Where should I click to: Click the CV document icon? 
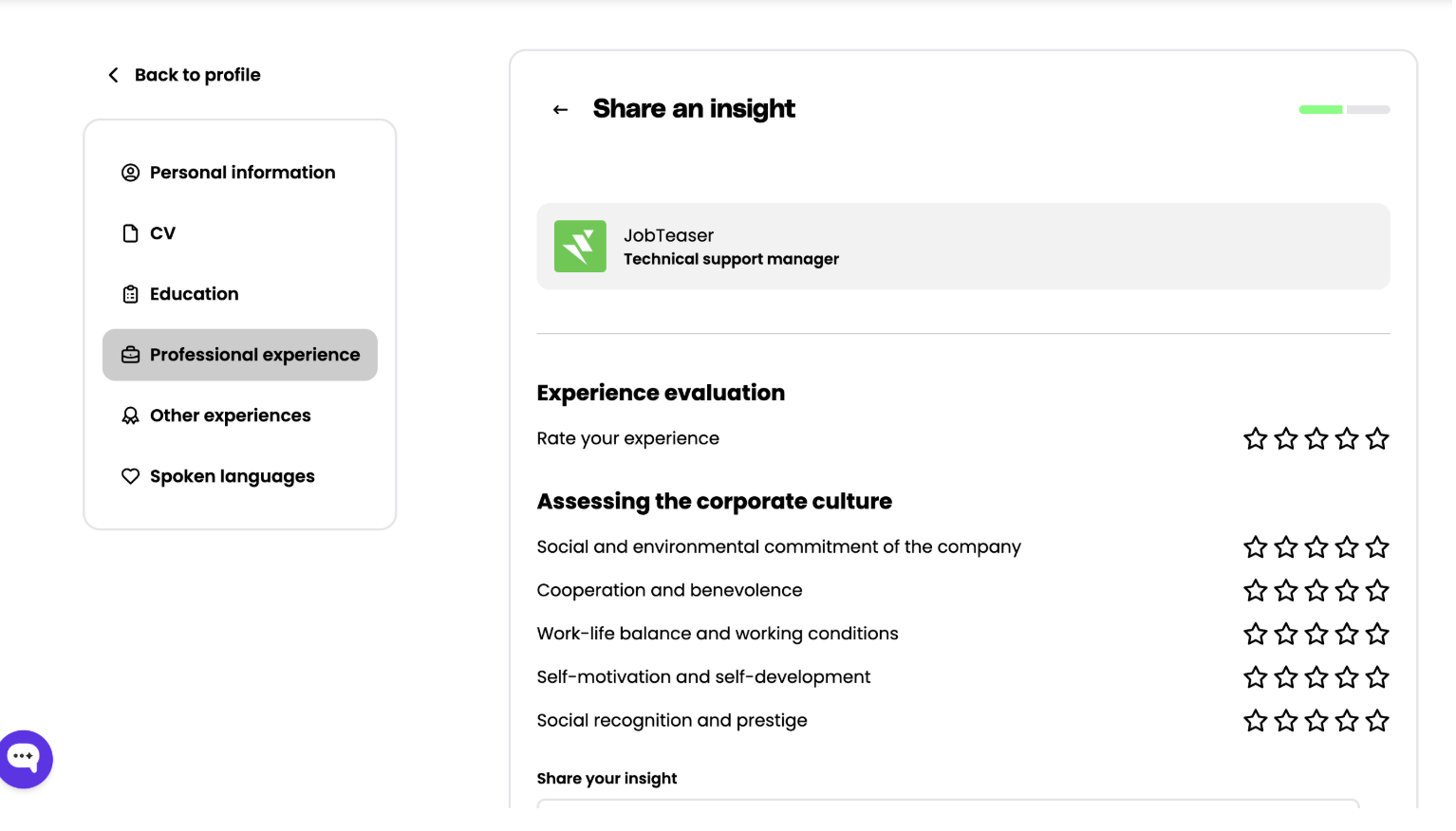pos(130,233)
